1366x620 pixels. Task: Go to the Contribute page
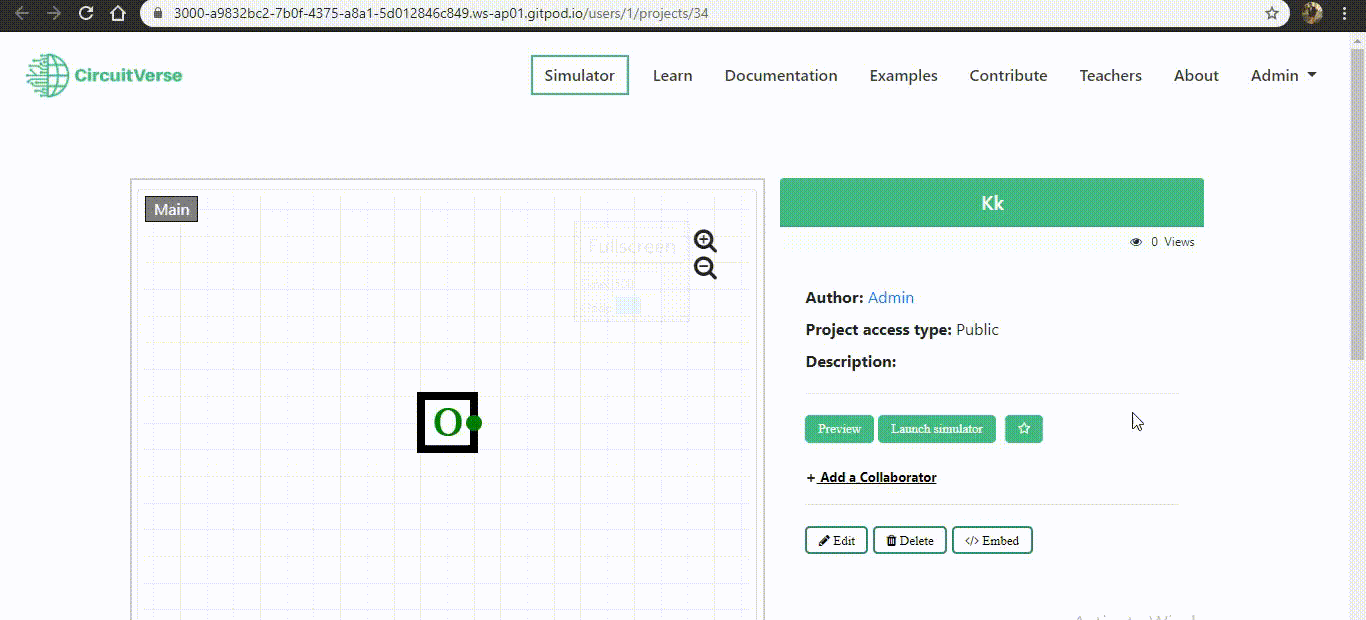(1009, 76)
